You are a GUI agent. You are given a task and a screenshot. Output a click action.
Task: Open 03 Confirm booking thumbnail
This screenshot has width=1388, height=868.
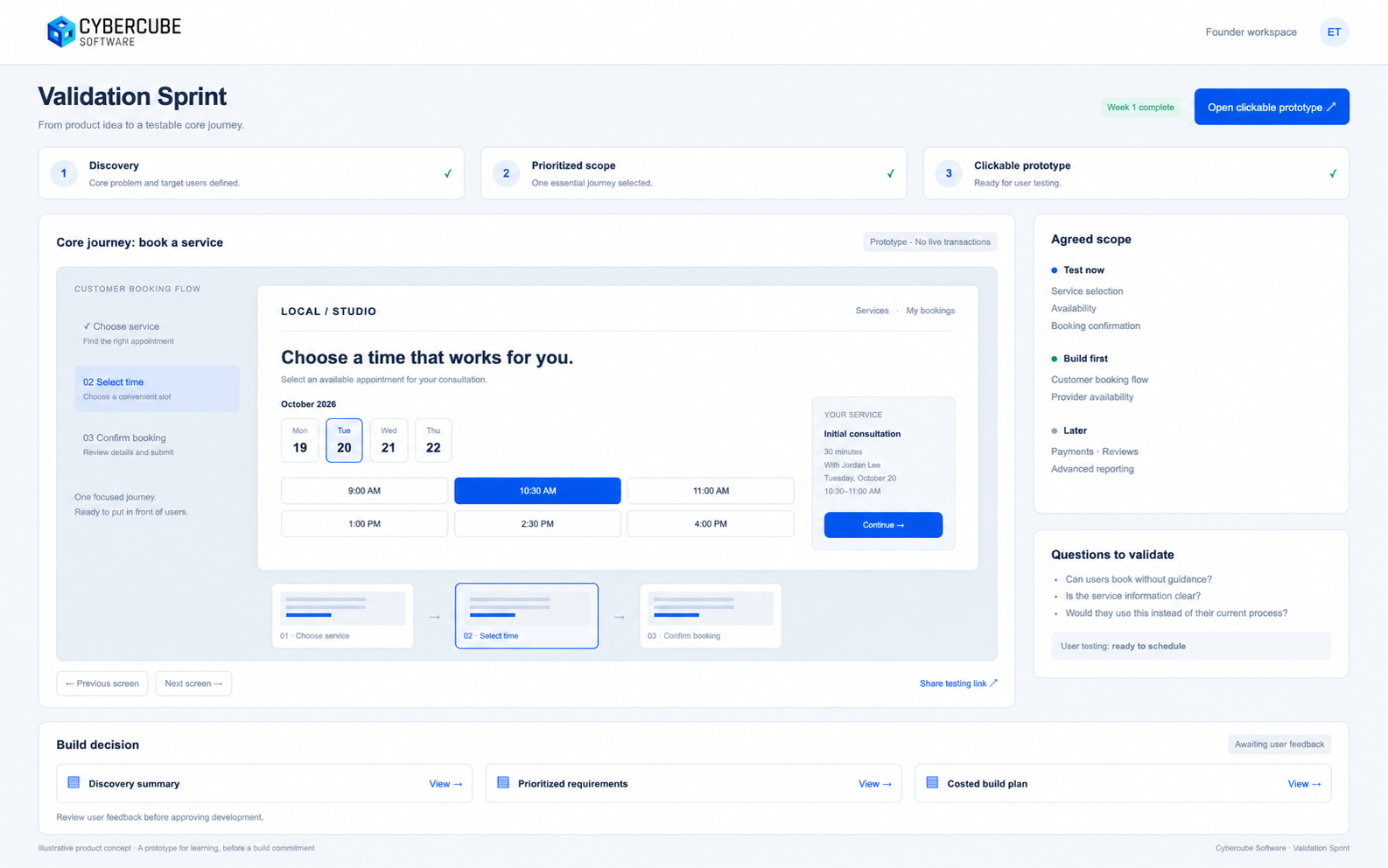(711, 616)
